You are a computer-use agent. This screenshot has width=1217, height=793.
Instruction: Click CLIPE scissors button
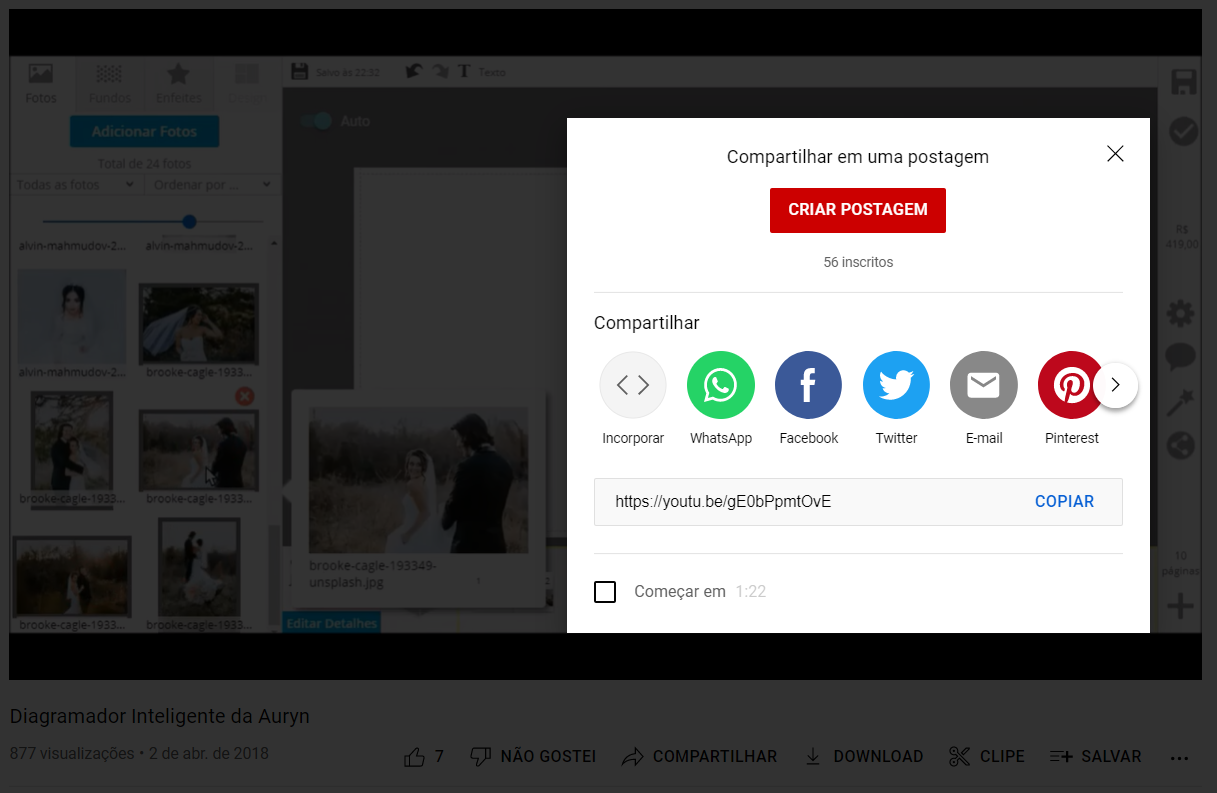click(987, 757)
